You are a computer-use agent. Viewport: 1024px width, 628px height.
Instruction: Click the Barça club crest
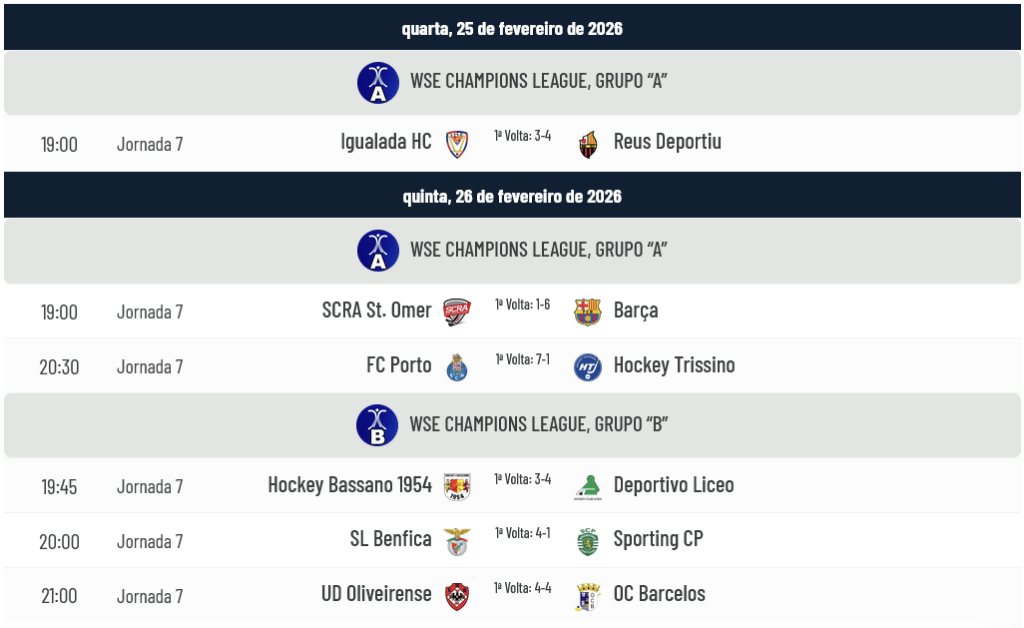tap(588, 312)
